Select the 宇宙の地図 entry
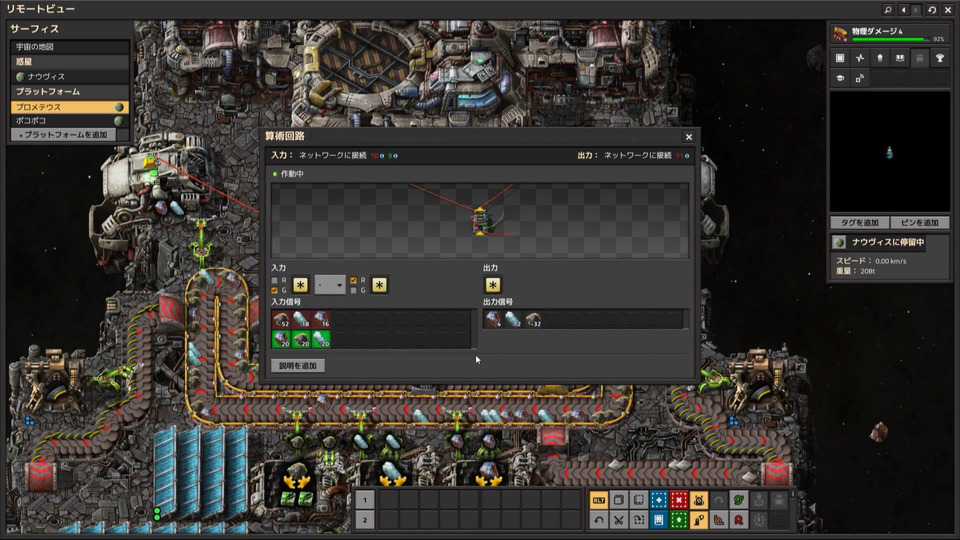The height and width of the screenshot is (540, 960). click(69, 47)
